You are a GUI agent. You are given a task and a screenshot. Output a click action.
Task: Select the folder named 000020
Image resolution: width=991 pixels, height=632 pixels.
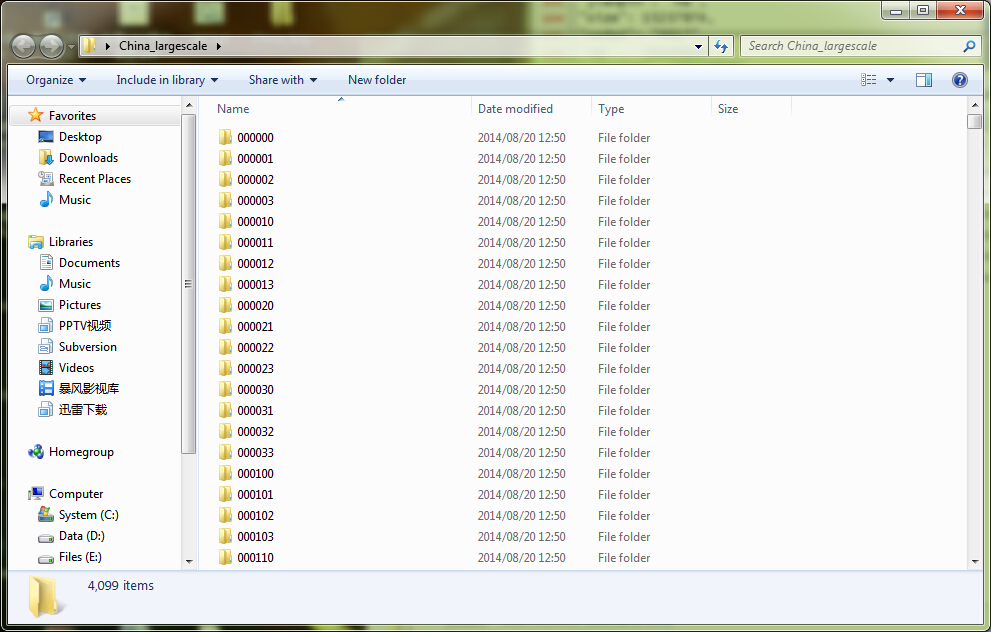pos(255,305)
